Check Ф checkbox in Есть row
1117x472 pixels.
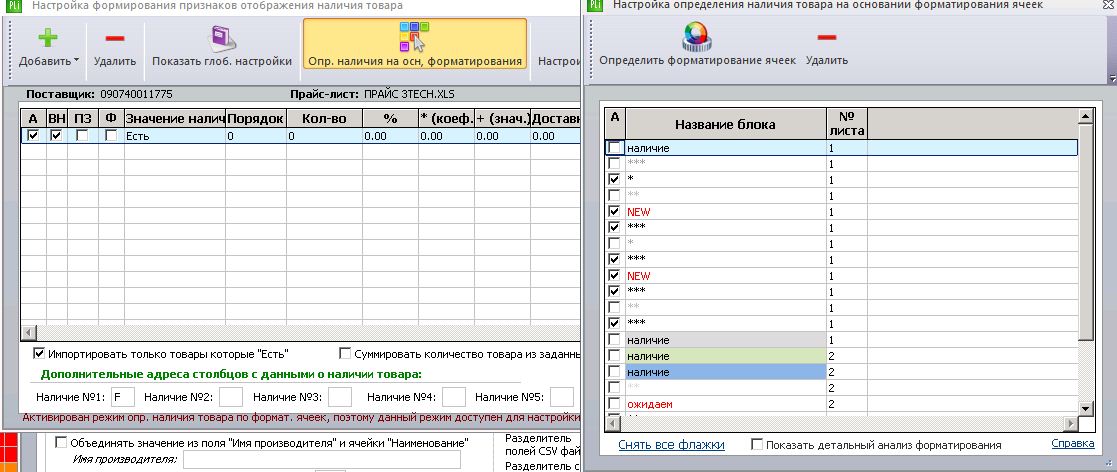(x=111, y=135)
